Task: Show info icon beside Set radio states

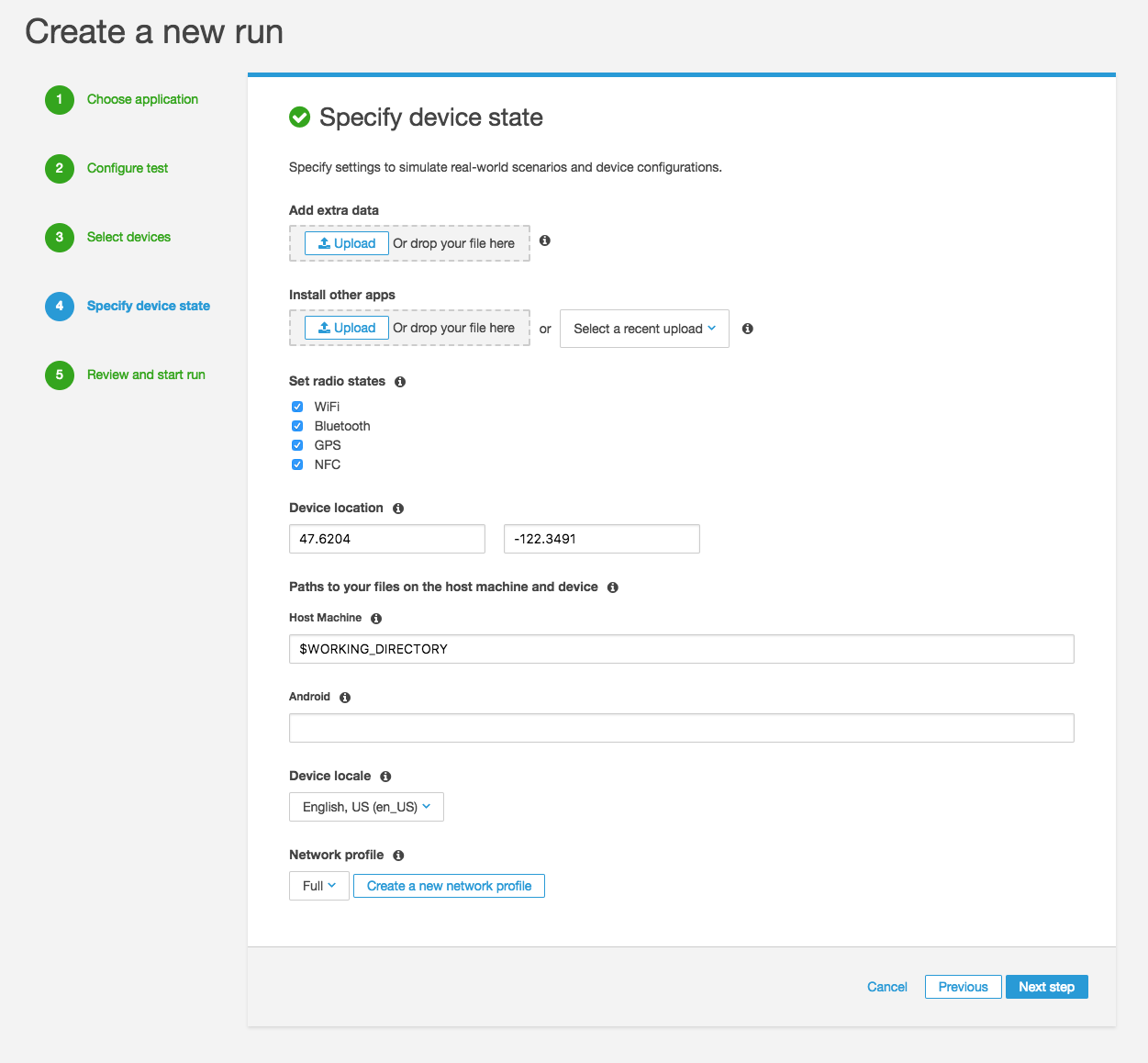Action: 400,382
